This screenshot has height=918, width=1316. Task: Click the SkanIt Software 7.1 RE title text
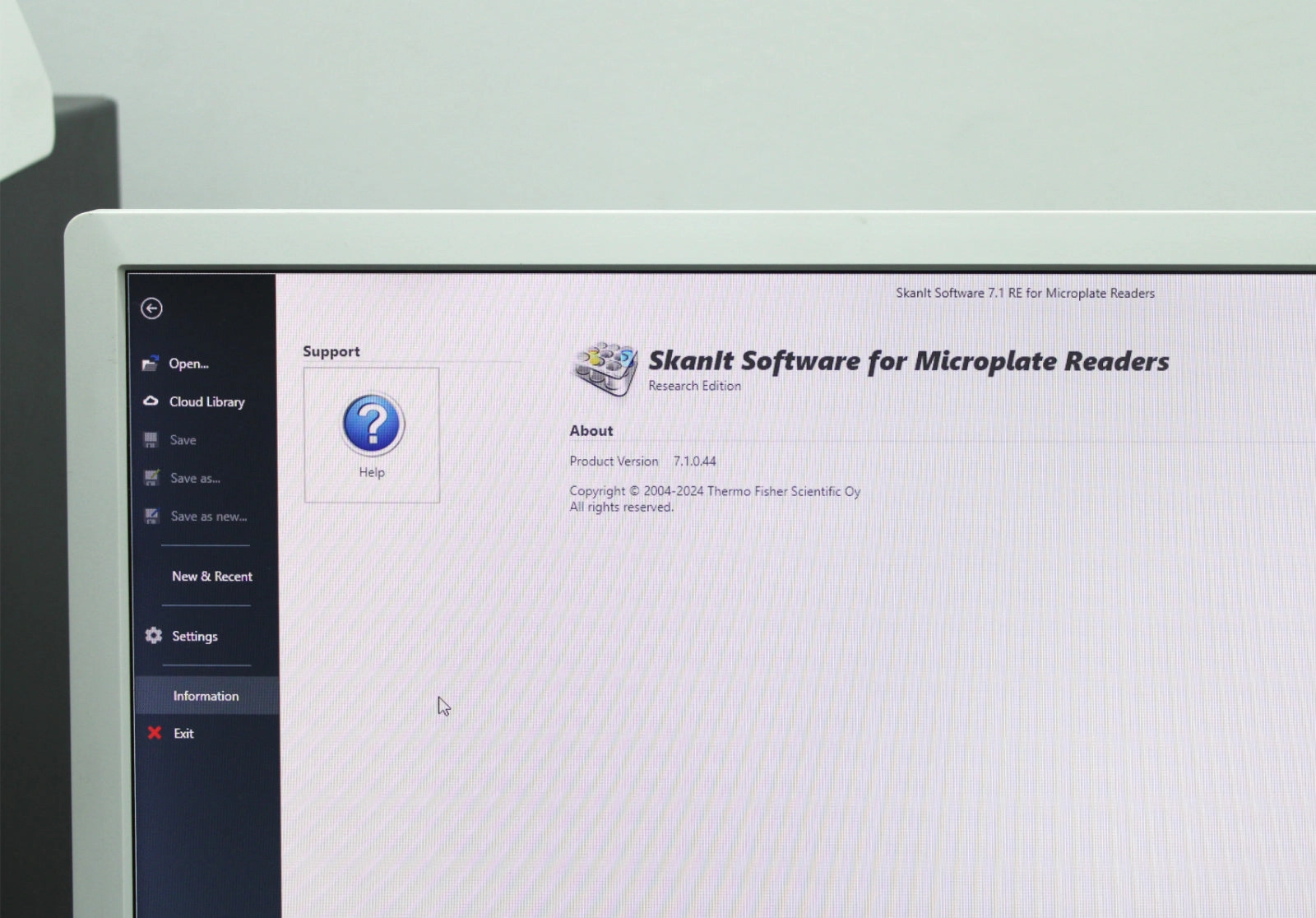click(1026, 293)
